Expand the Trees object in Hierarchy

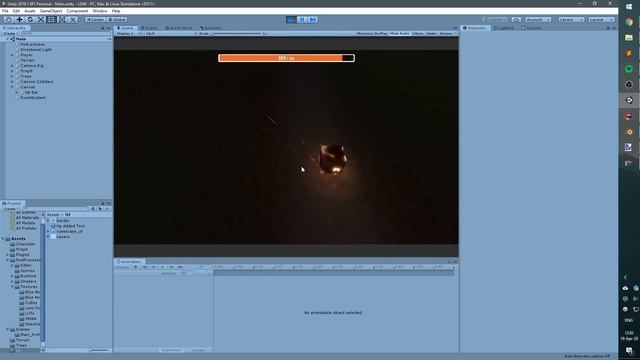12,76
